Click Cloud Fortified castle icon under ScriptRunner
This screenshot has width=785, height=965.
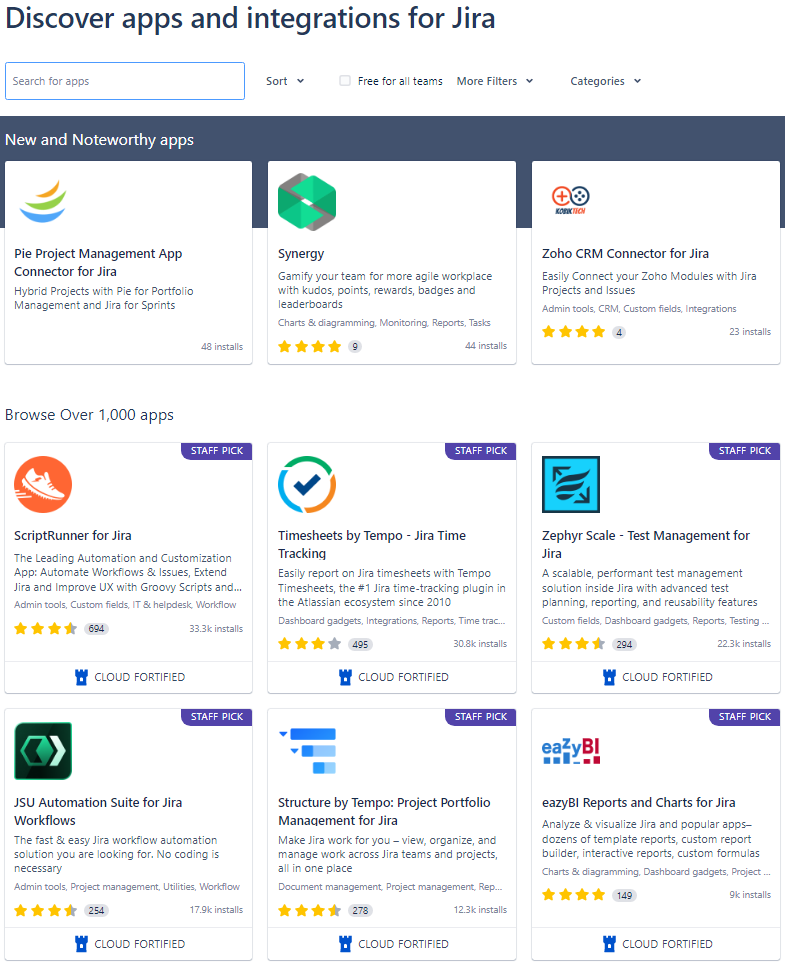(x=81, y=677)
